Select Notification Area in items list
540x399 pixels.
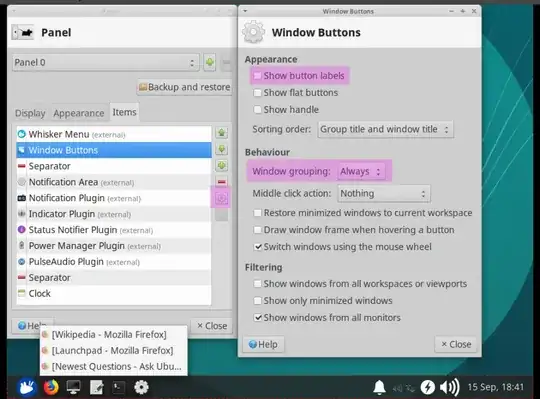click(114, 182)
